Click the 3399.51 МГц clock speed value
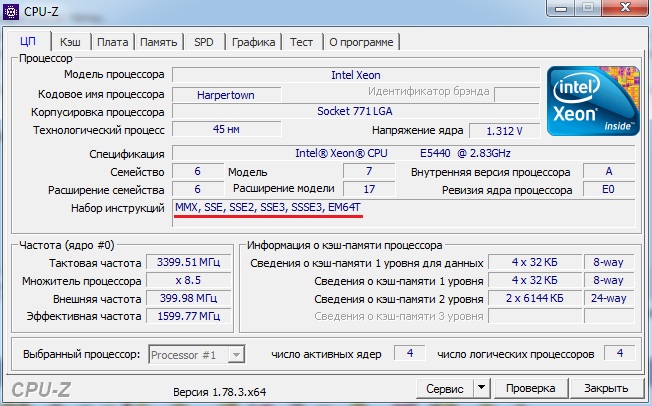The height and width of the screenshot is (406, 652). 189,262
